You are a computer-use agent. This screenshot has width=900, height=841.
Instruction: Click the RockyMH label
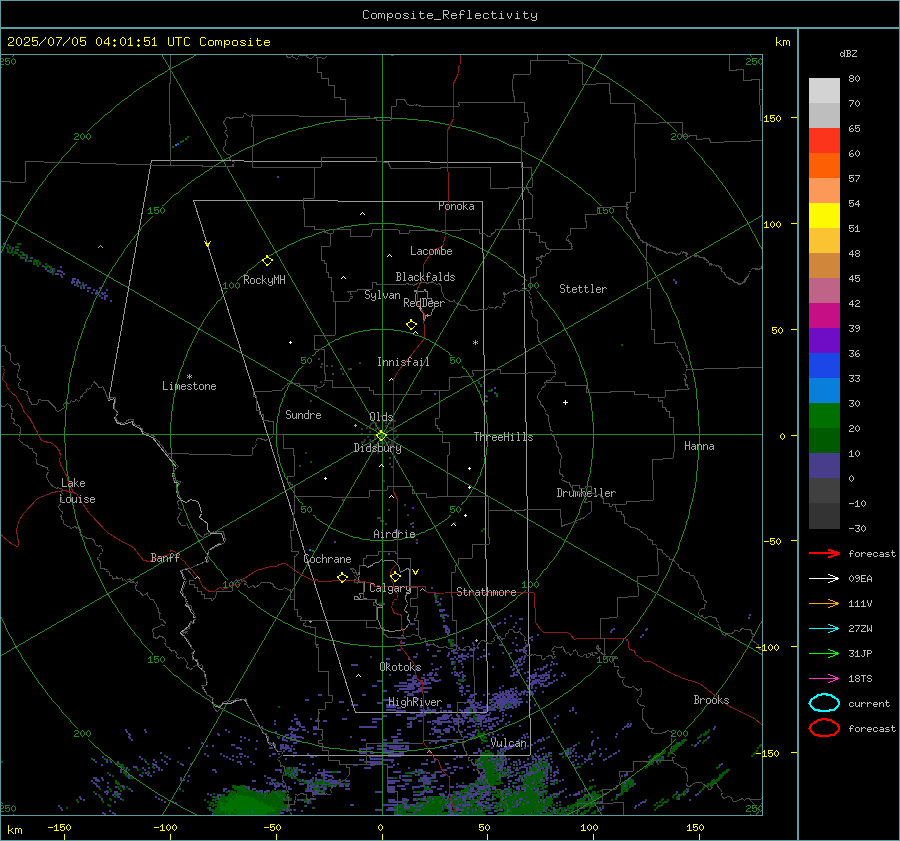pyautogui.click(x=264, y=280)
